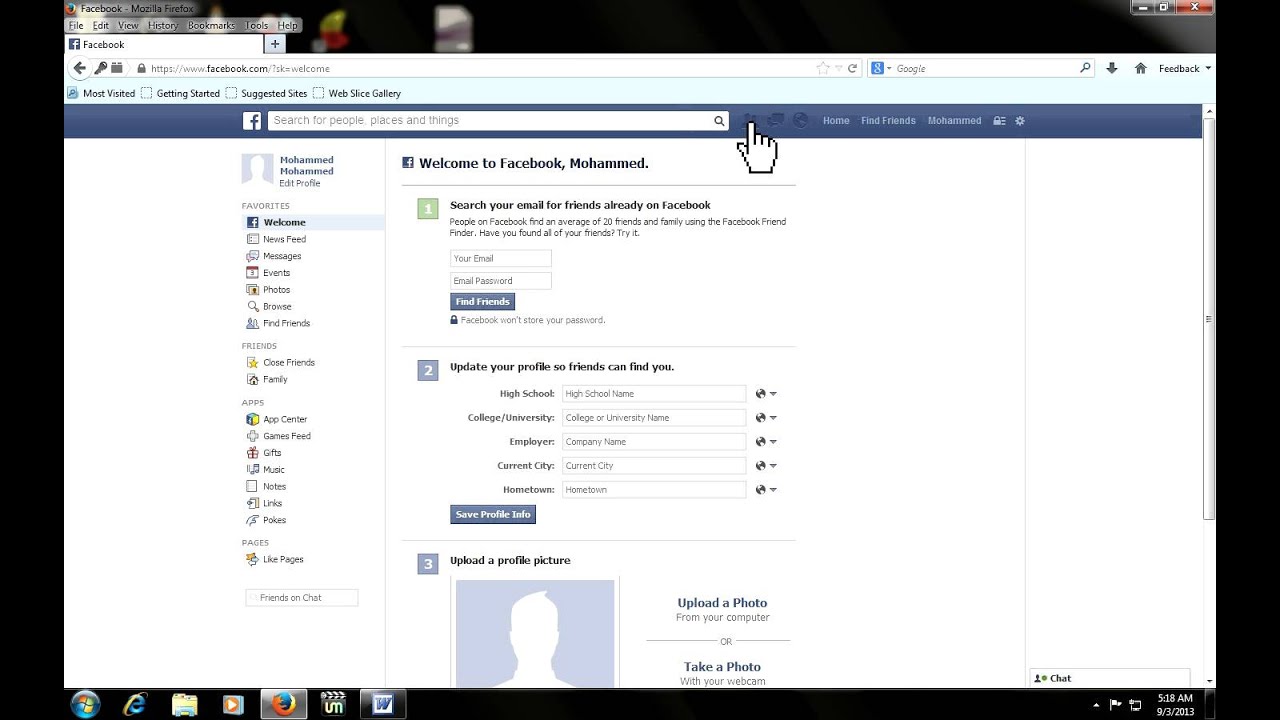Screen dimensions: 1280x720
Task: Open Firefox downloads arrow icon
Action: pyautogui.click(x=1112, y=68)
